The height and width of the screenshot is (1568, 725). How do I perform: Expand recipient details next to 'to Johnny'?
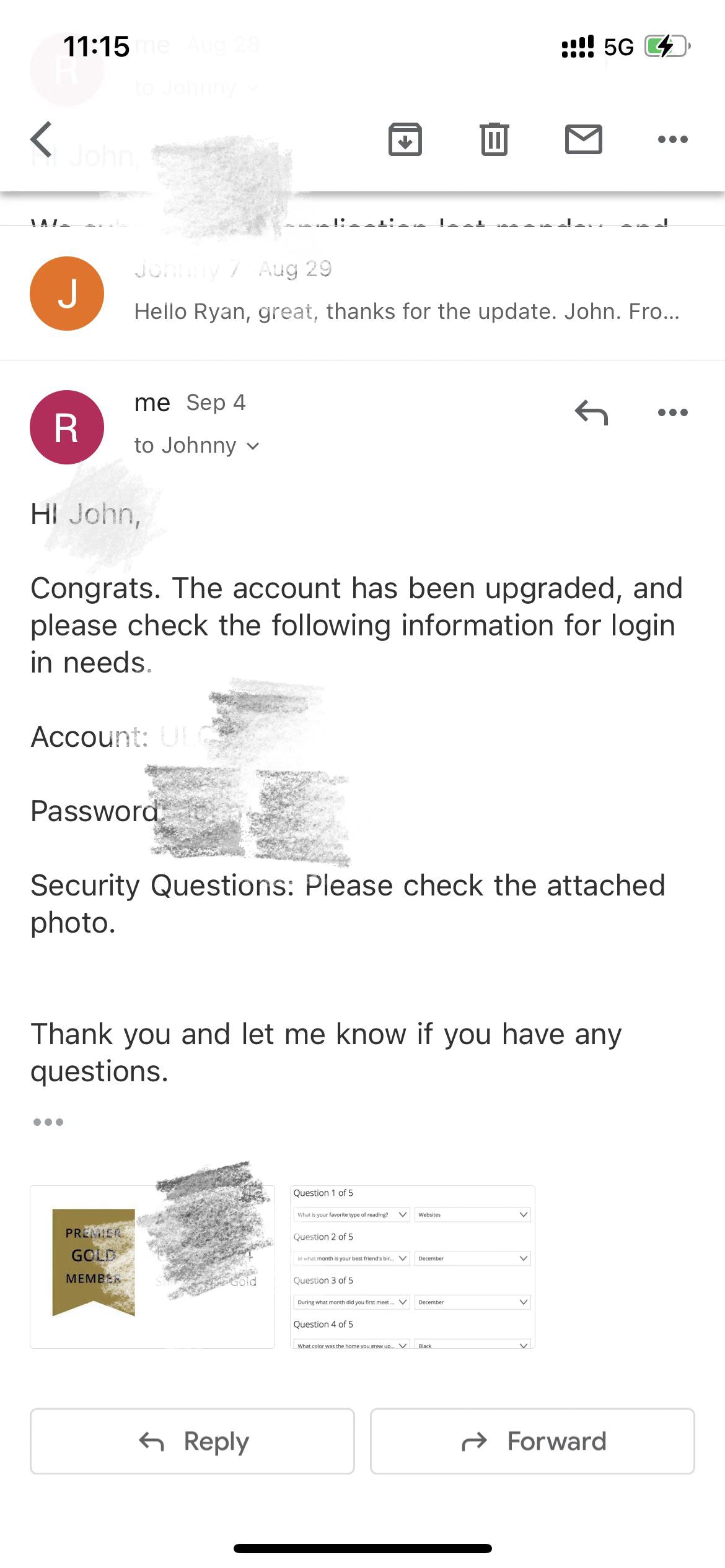coord(253,446)
